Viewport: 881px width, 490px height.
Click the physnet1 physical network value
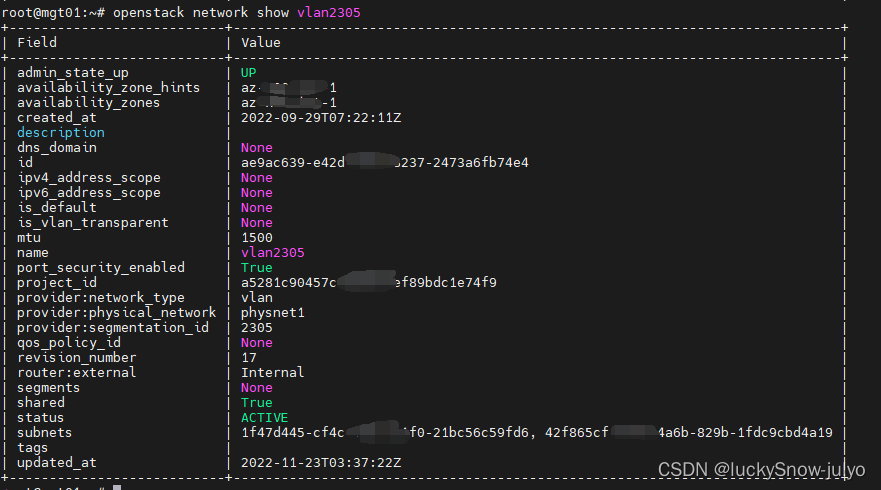point(273,313)
